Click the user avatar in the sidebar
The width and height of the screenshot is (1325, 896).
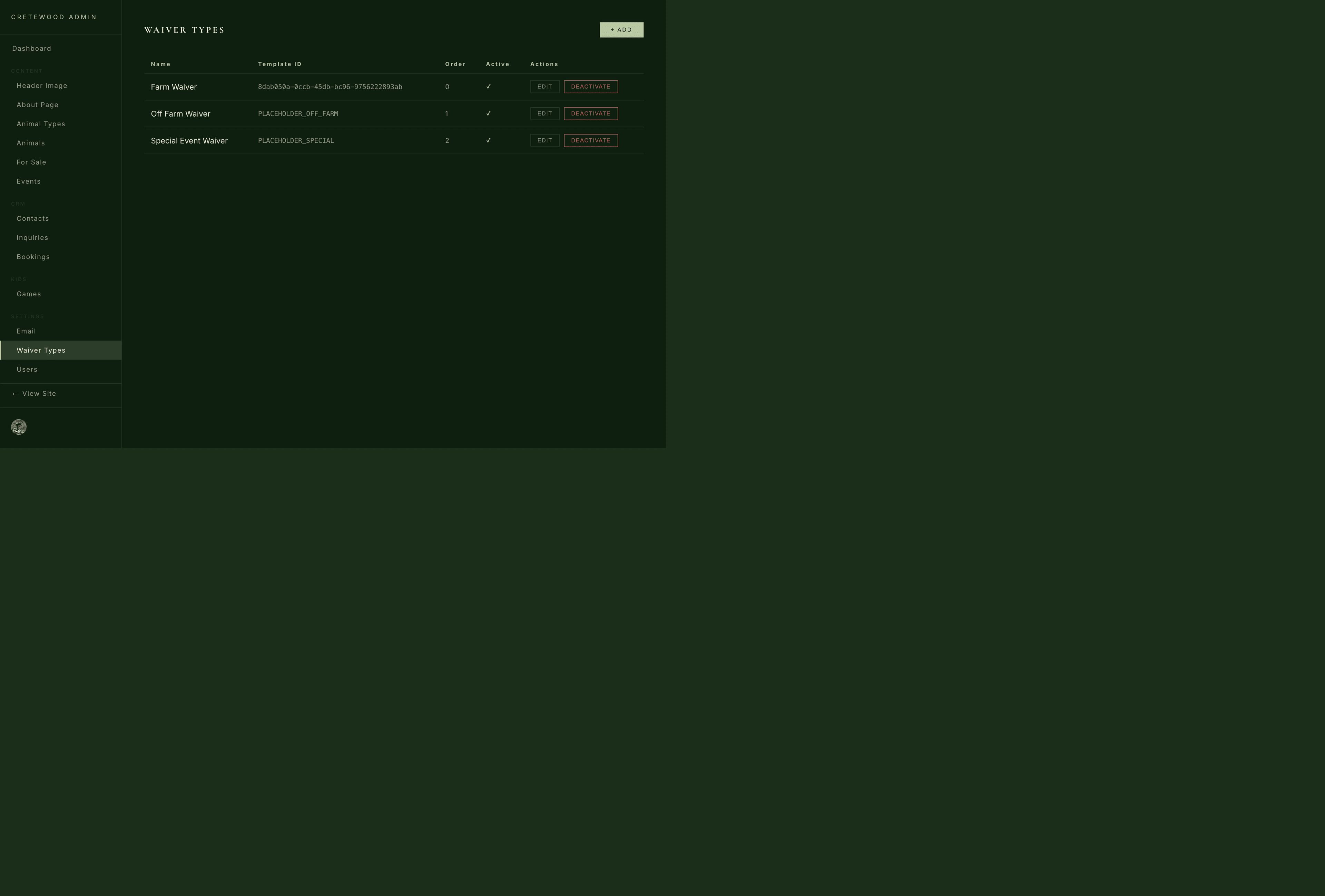click(x=19, y=427)
